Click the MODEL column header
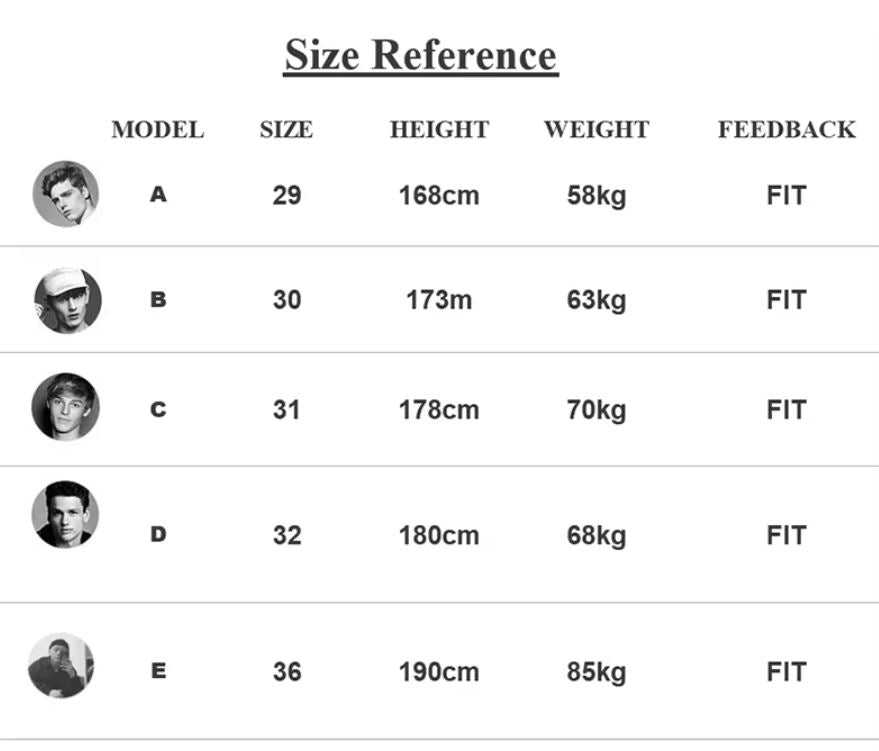This screenshot has width=879, height=751. 158,130
